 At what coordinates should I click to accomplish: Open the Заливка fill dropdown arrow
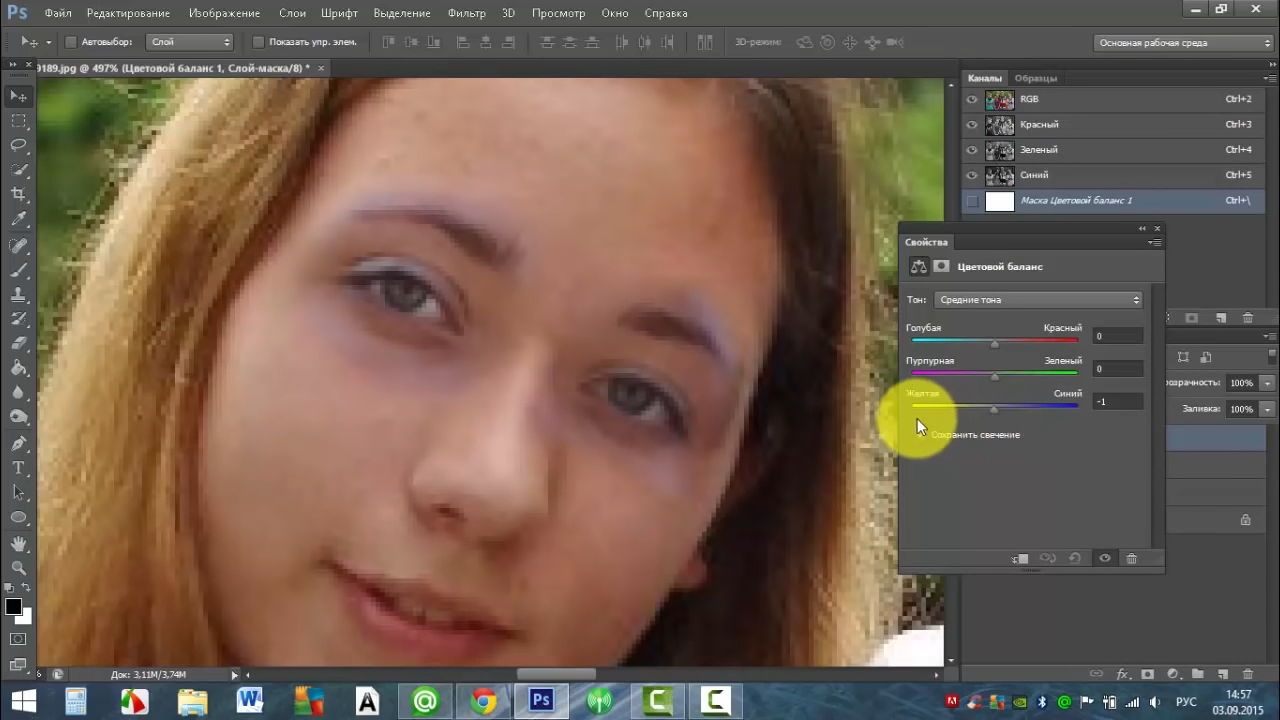click(1267, 409)
